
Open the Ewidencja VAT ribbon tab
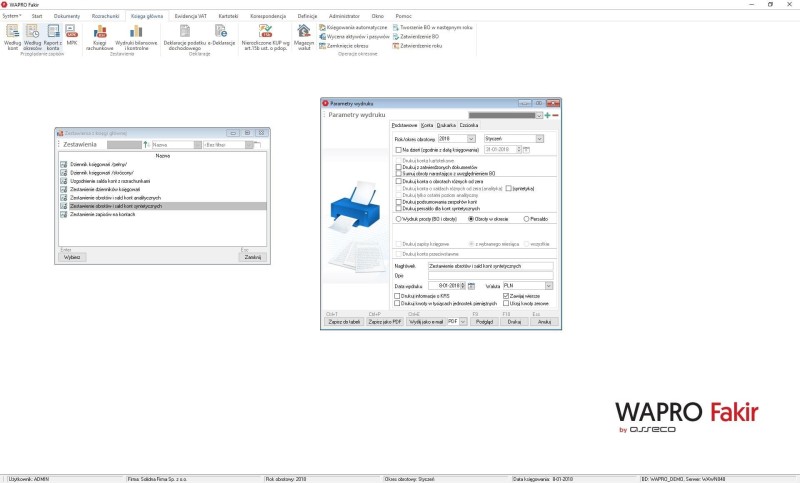188,17
